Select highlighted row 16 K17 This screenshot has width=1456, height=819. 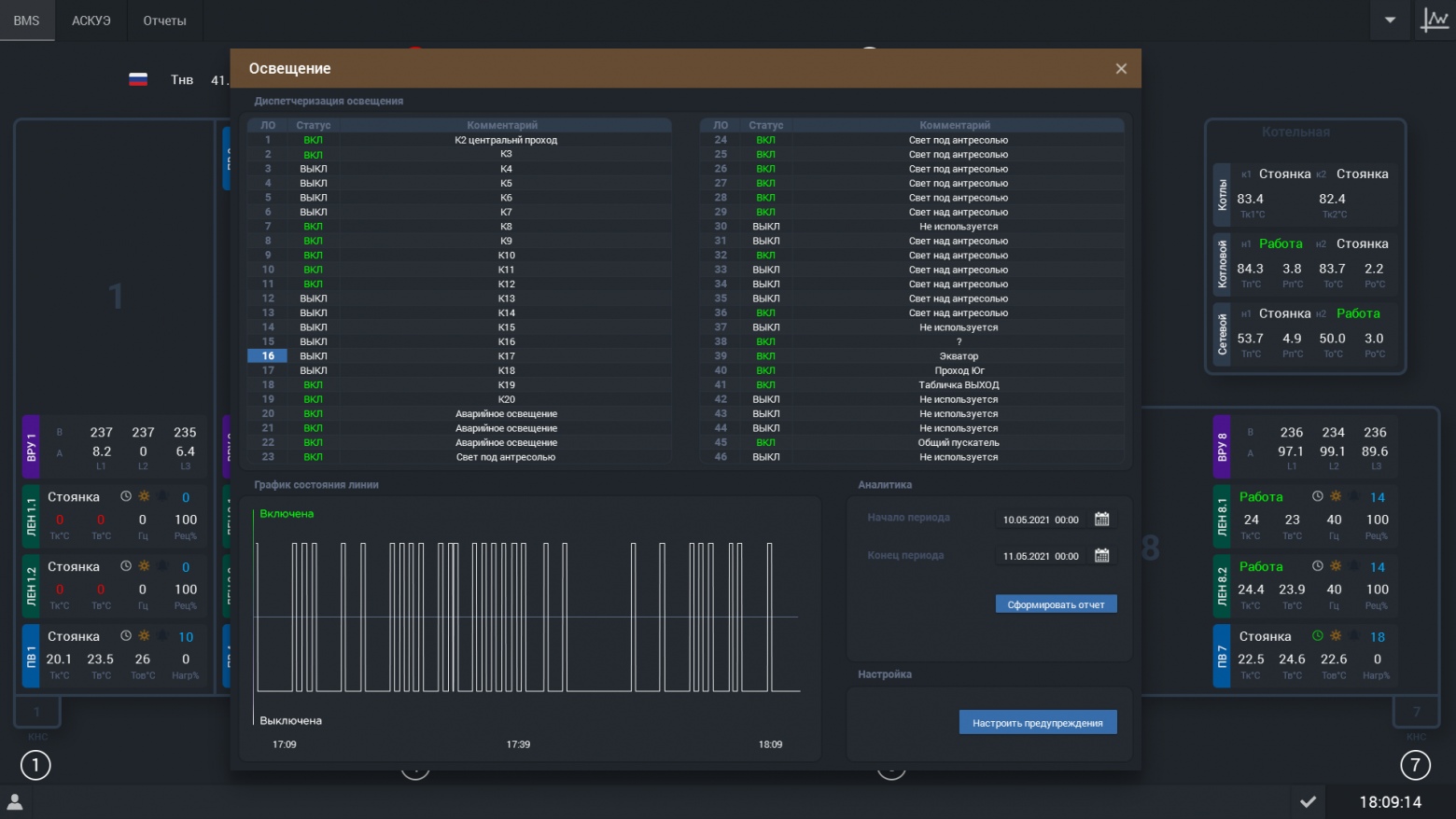click(459, 355)
